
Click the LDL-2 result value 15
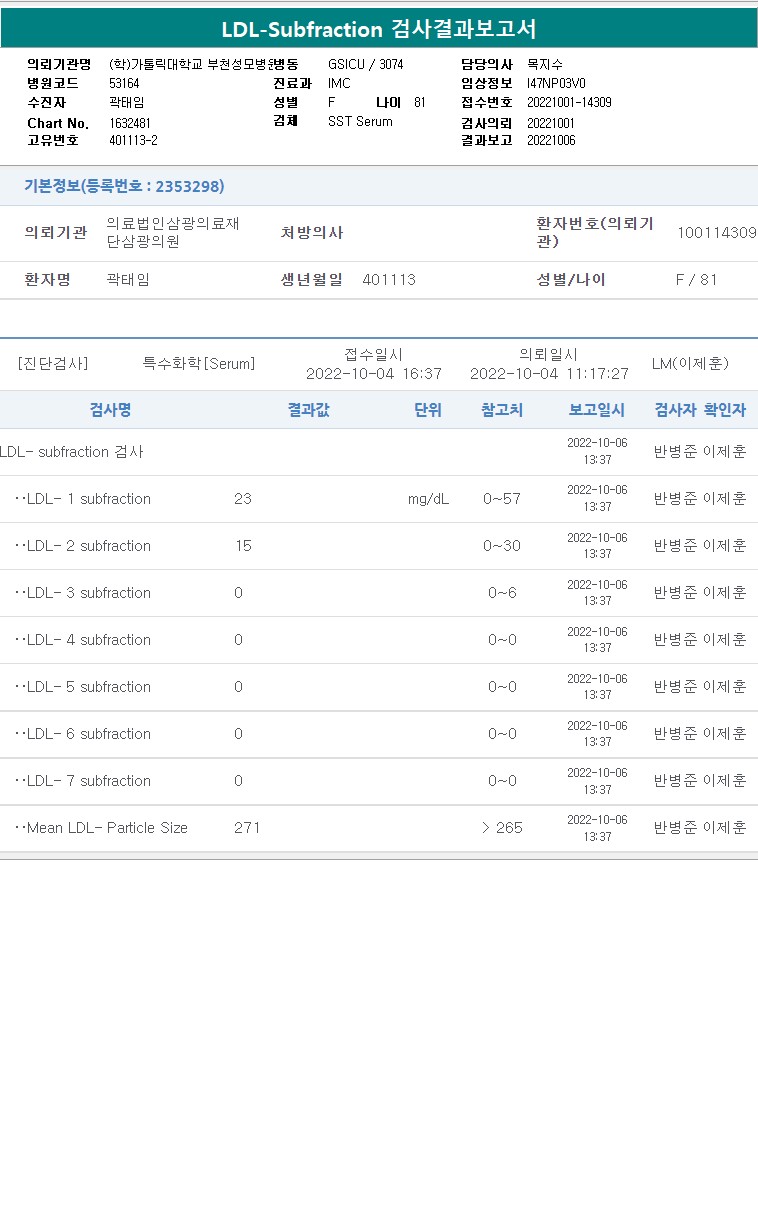243,546
